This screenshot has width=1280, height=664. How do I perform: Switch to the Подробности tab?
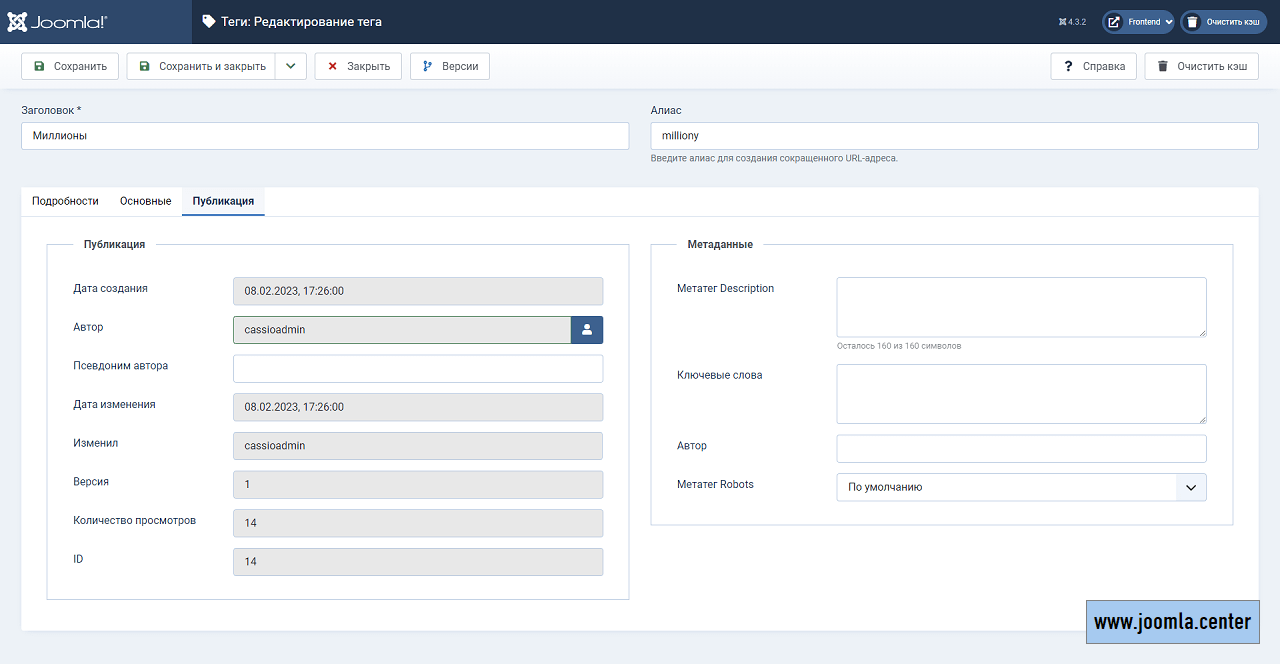(65, 201)
